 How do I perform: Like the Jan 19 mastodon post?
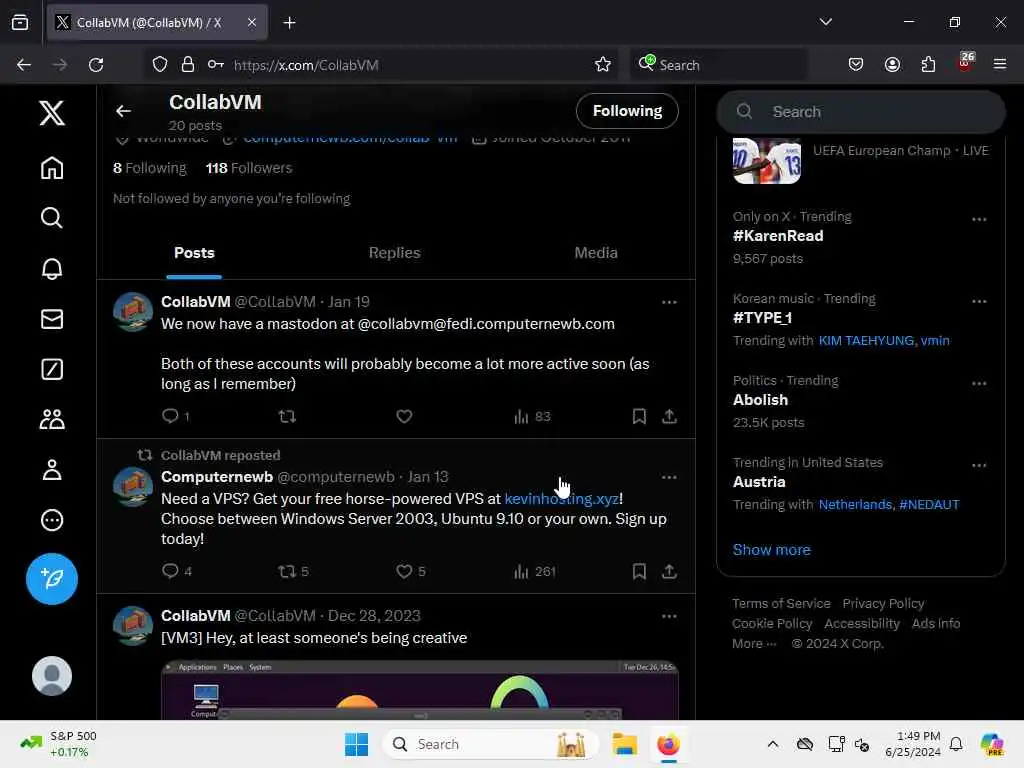tap(404, 416)
